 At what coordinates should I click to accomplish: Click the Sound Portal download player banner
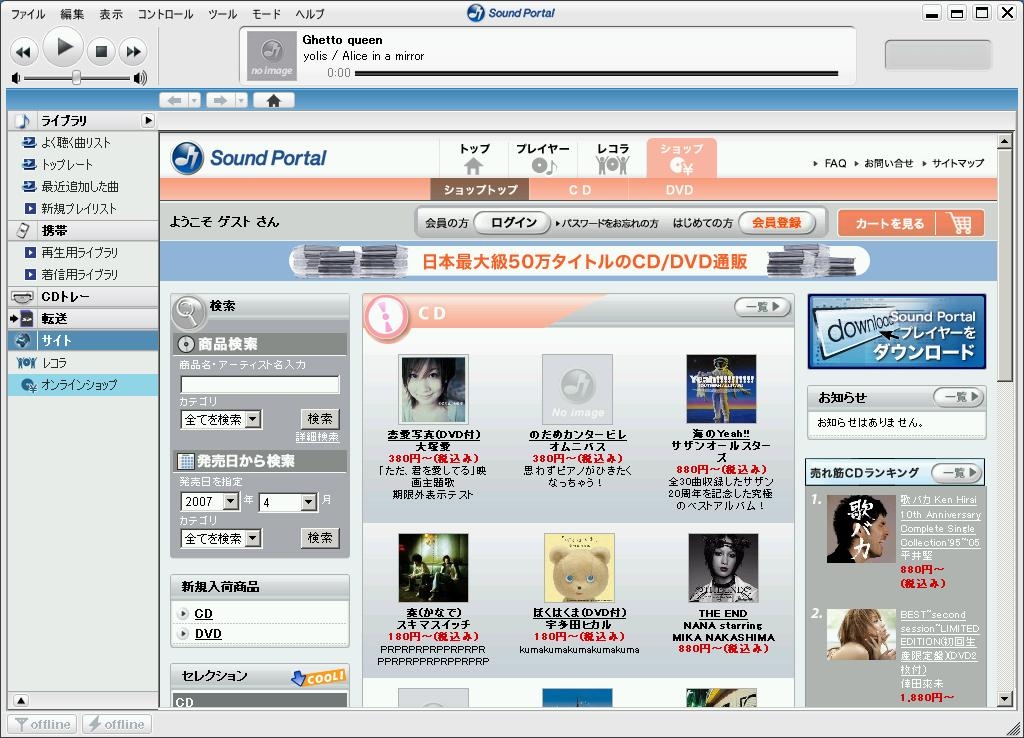[897, 332]
